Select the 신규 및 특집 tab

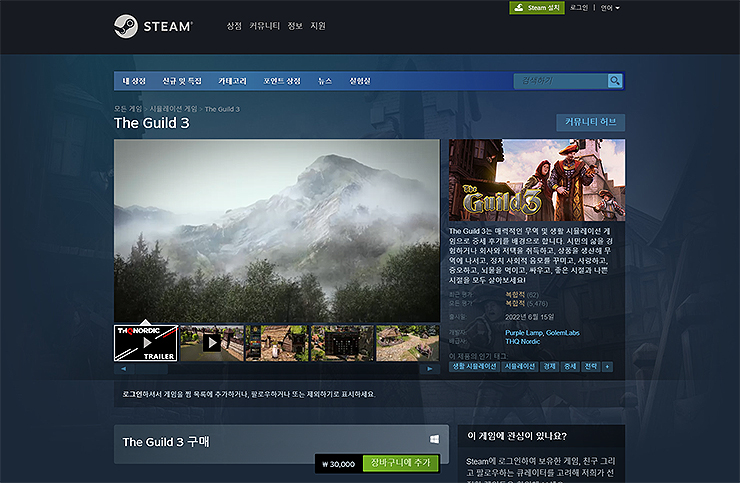coord(182,81)
